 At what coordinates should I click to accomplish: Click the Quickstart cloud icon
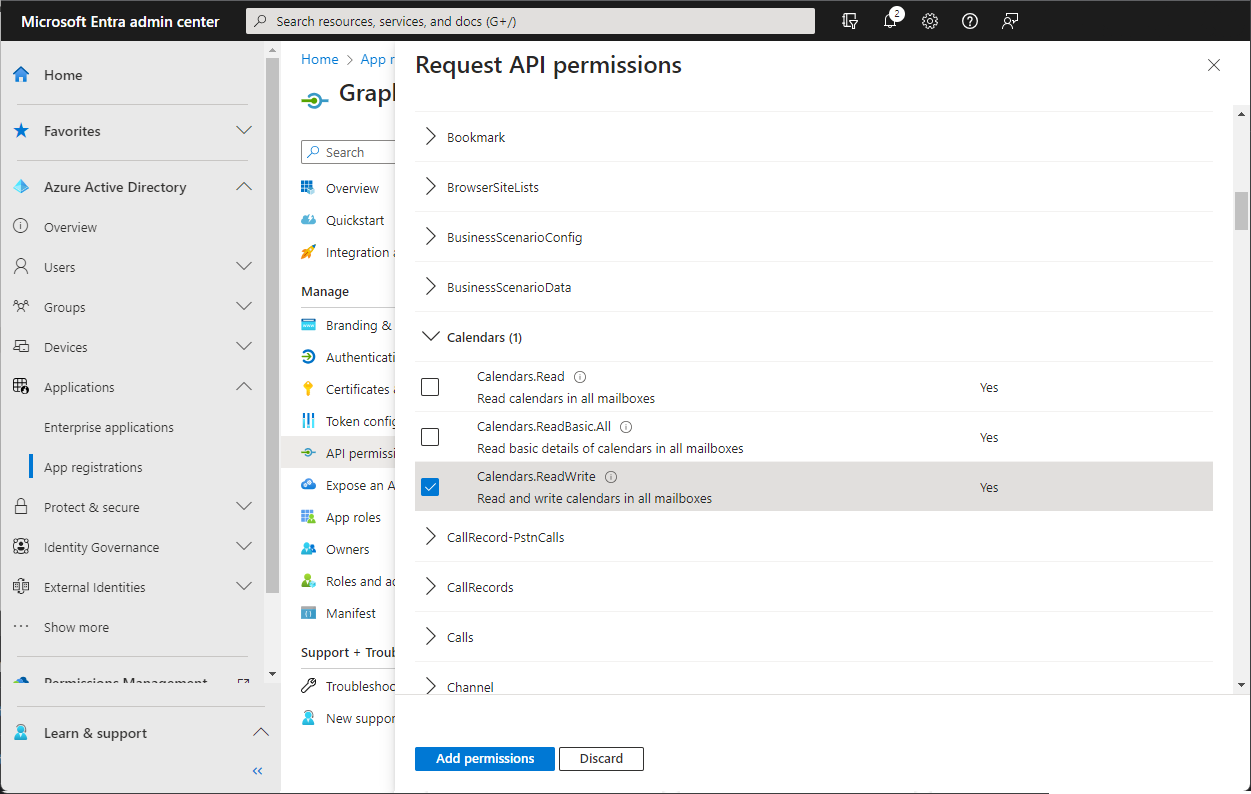click(309, 220)
